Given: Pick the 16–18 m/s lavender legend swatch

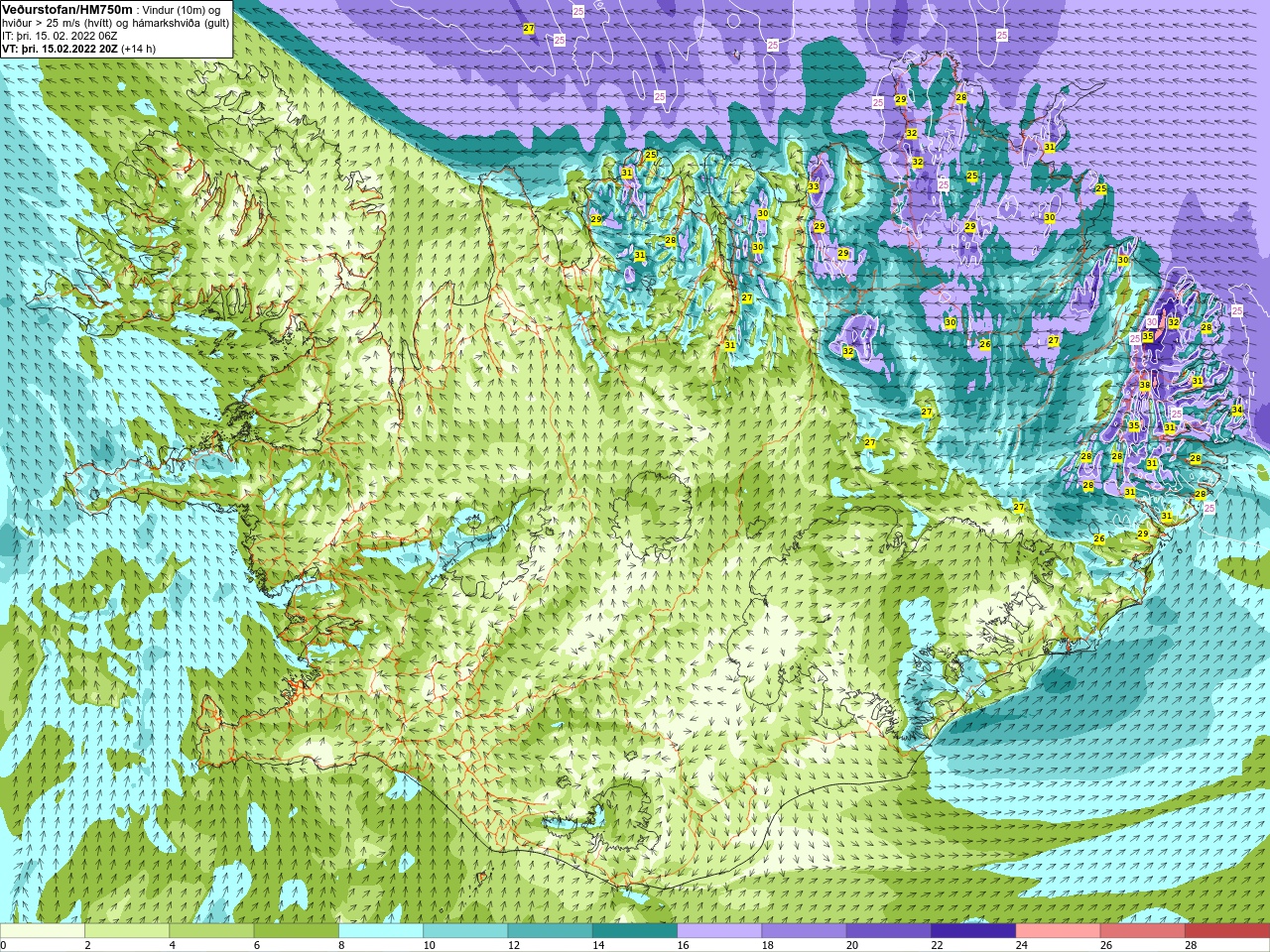Looking at the screenshot, I should 719,931.
